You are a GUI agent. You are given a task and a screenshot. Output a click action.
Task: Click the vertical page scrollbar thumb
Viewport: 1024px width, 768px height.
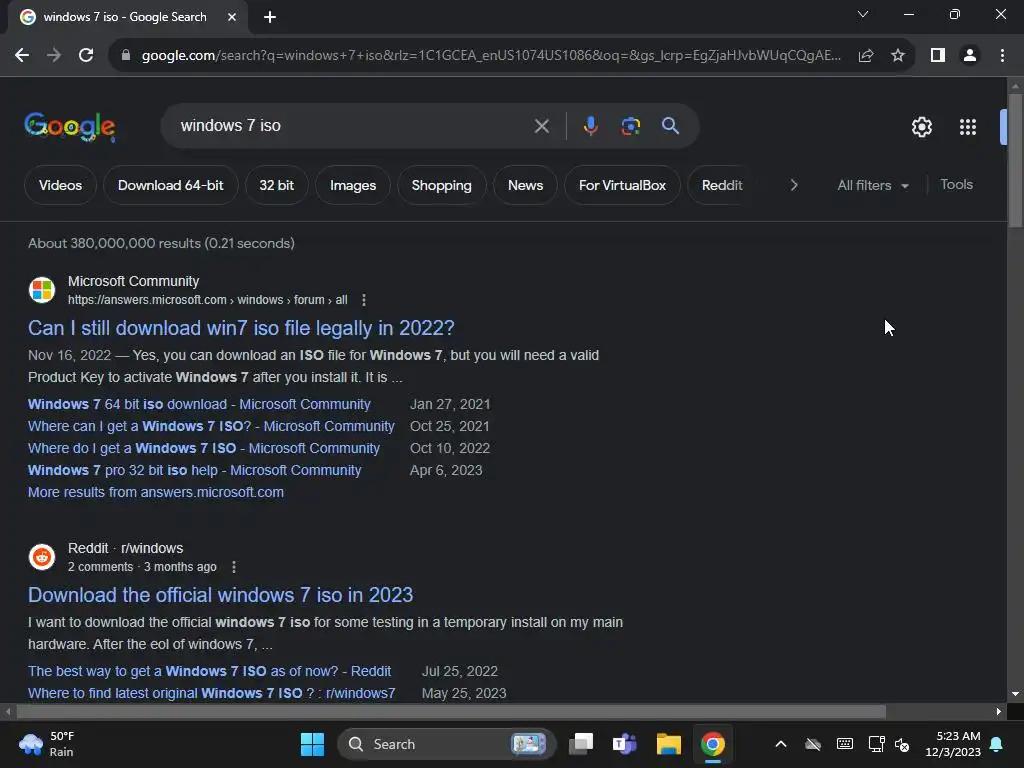click(1014, 160)
